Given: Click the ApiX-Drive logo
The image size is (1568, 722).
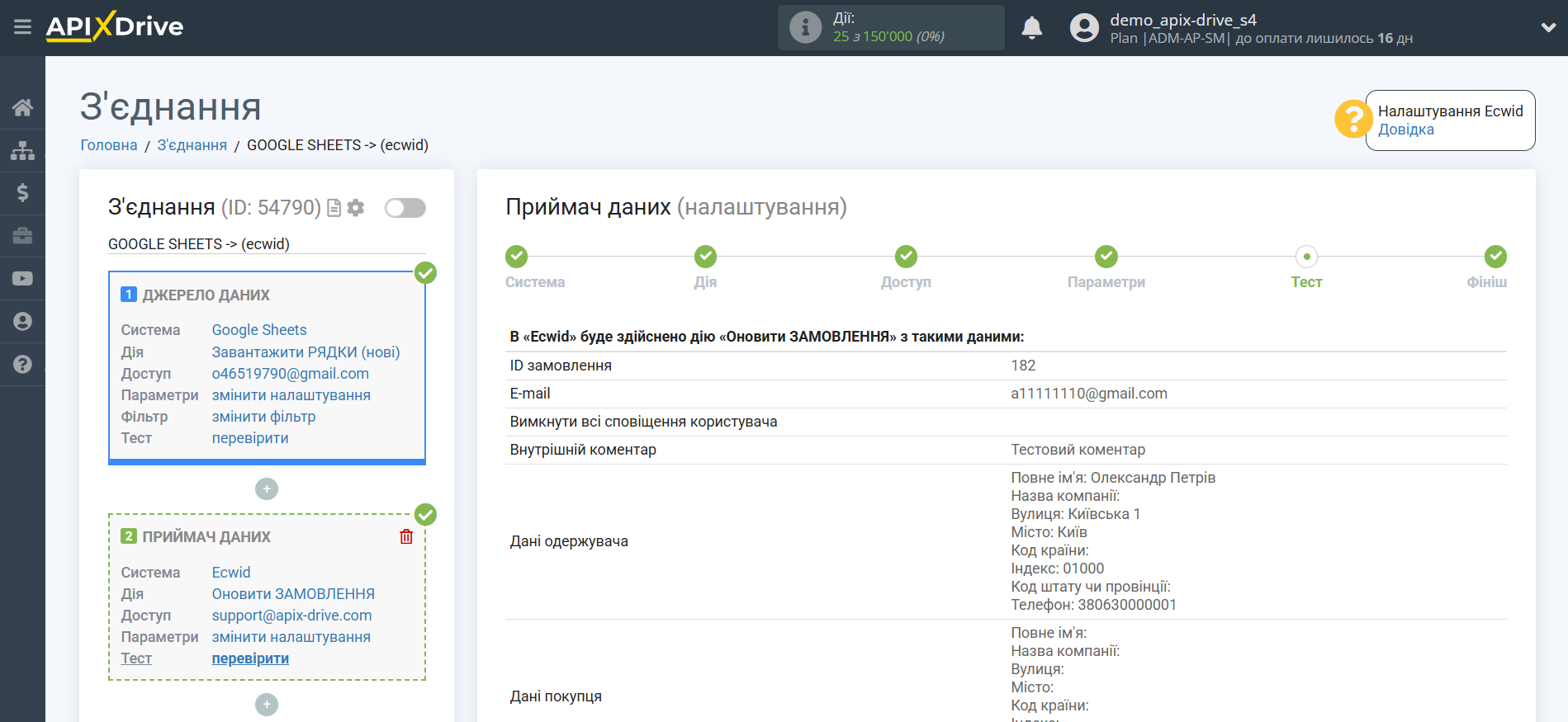Looking at the screenshot, I should (x=115, y=26).
